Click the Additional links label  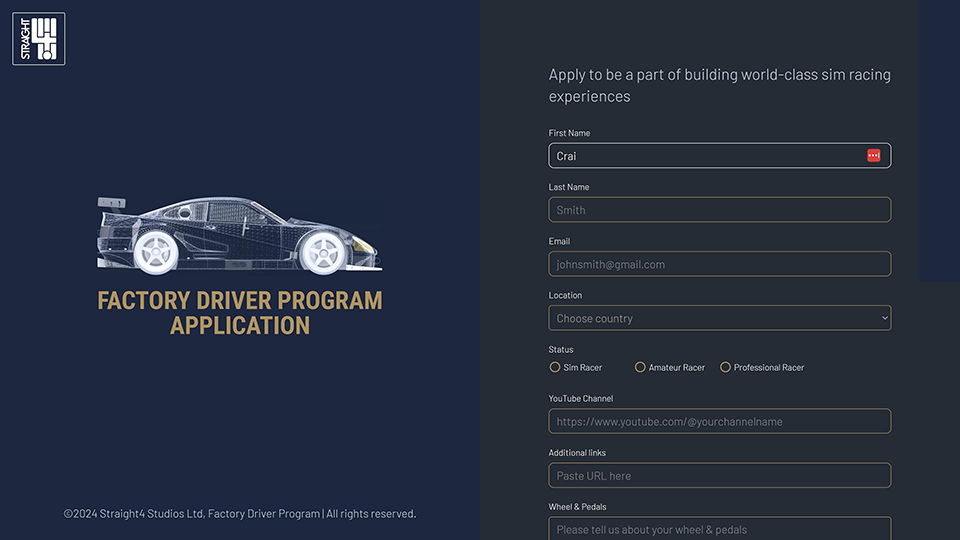coord(577,452)
